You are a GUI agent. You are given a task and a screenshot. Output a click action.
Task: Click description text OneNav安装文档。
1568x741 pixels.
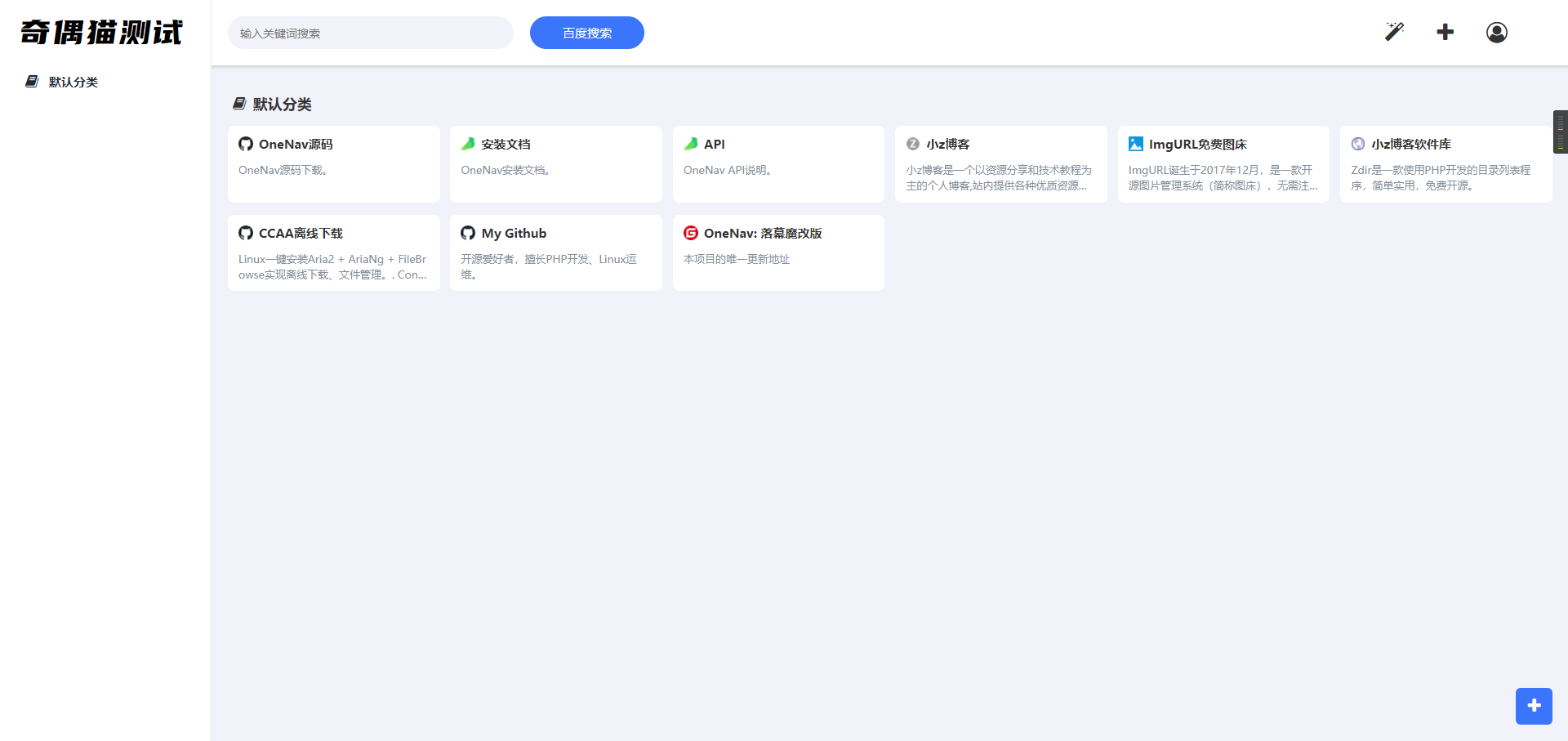506,170
